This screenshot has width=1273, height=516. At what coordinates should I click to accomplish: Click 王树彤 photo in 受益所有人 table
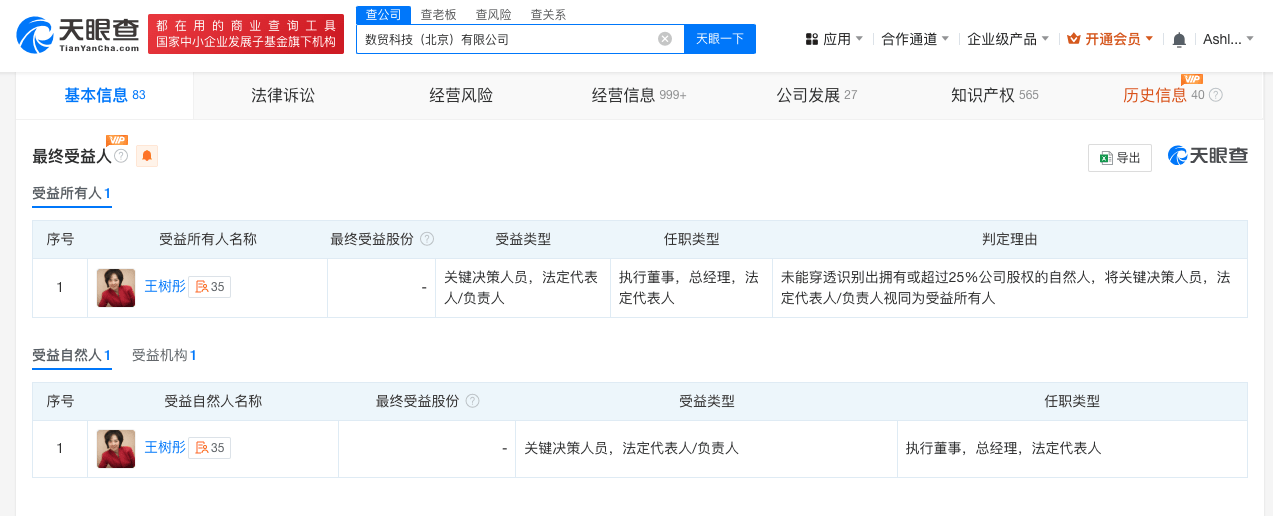click(x=116, y=288)
